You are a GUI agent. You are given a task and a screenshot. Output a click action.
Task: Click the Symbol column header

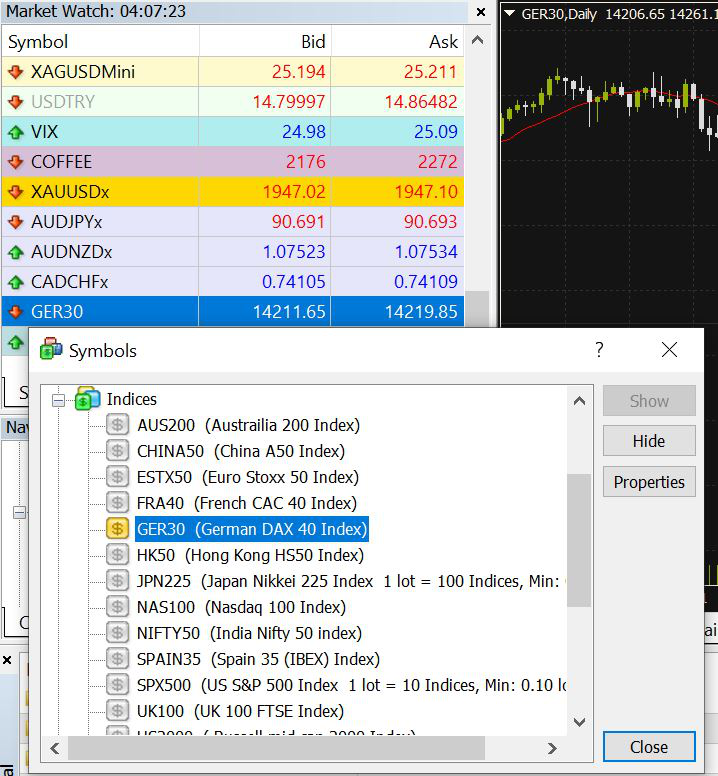coord(100,41)
